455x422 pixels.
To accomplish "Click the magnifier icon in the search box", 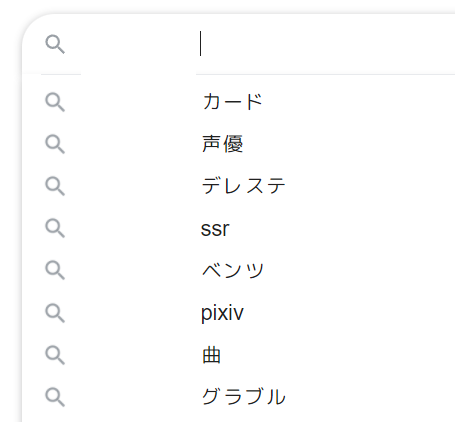I will coord(55,44).
